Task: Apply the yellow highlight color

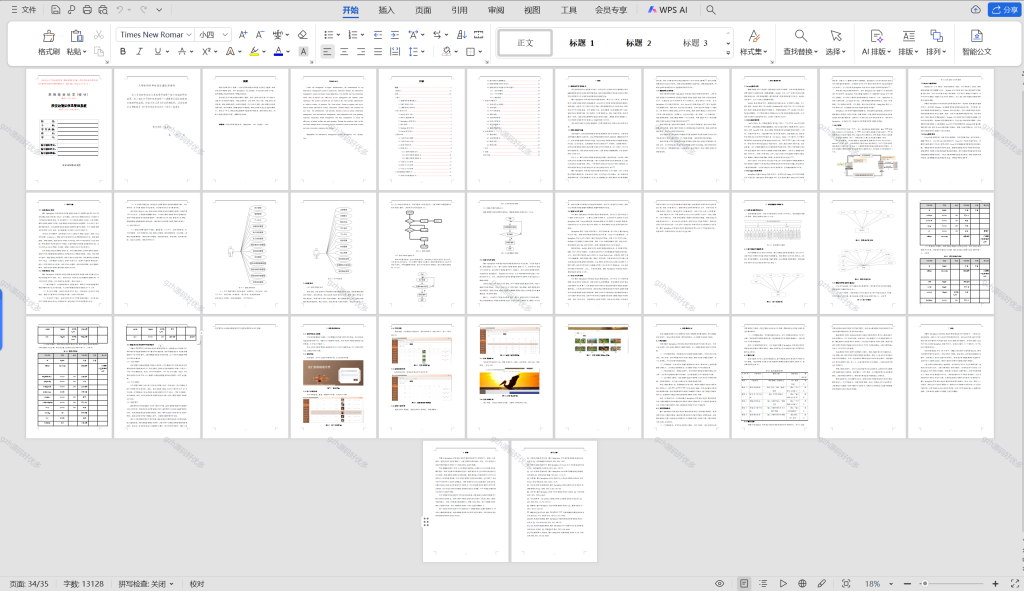Action: pyautogui.click(x=255, y=52)
